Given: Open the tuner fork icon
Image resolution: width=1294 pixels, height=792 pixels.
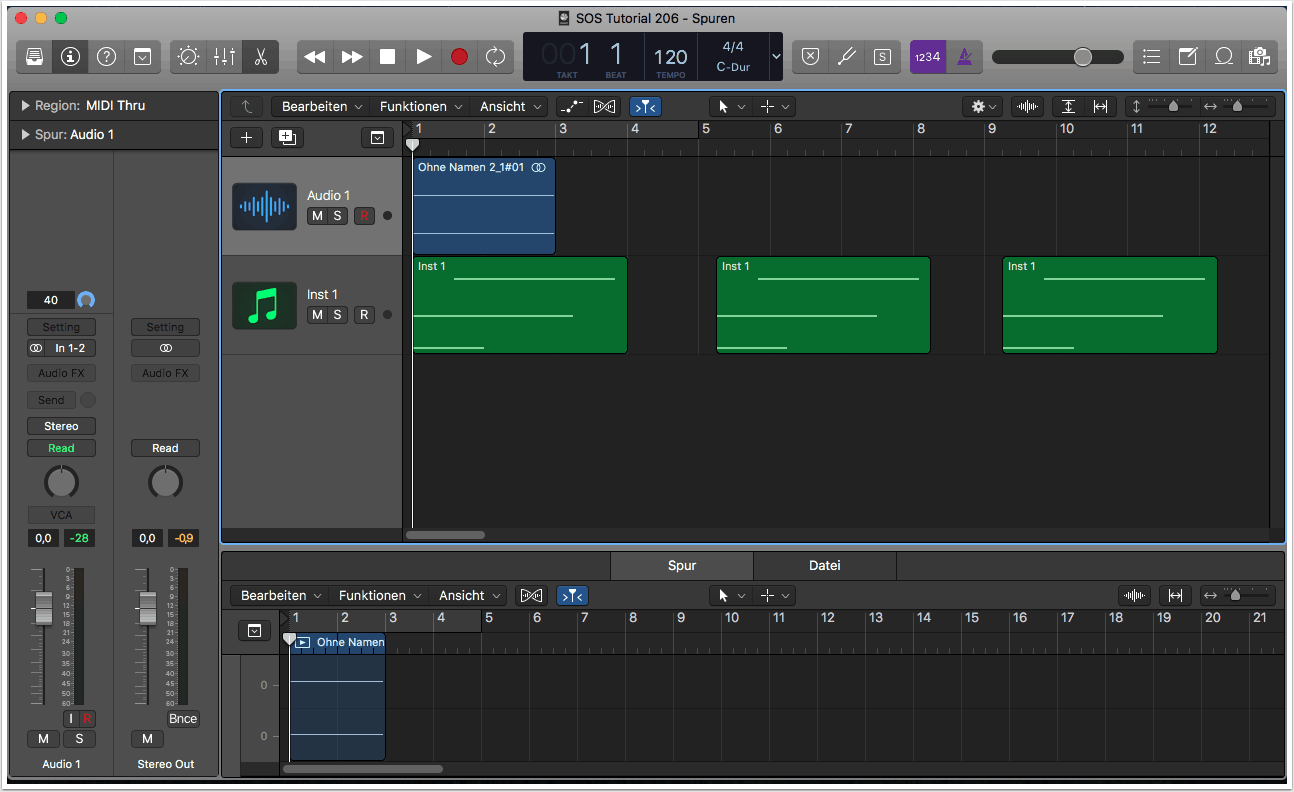Looking at the screenshot, I should 846,57.
